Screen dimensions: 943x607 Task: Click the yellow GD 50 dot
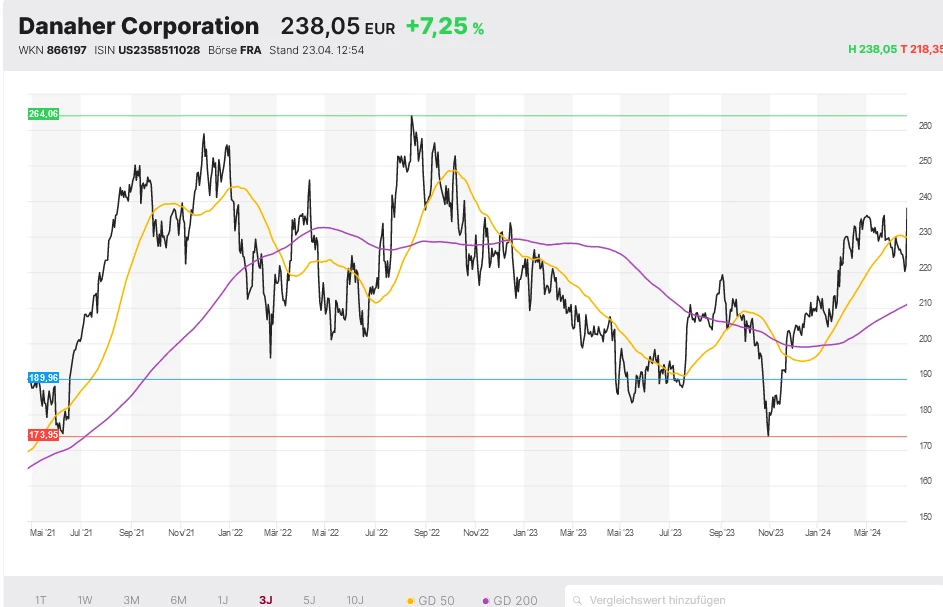411,601
